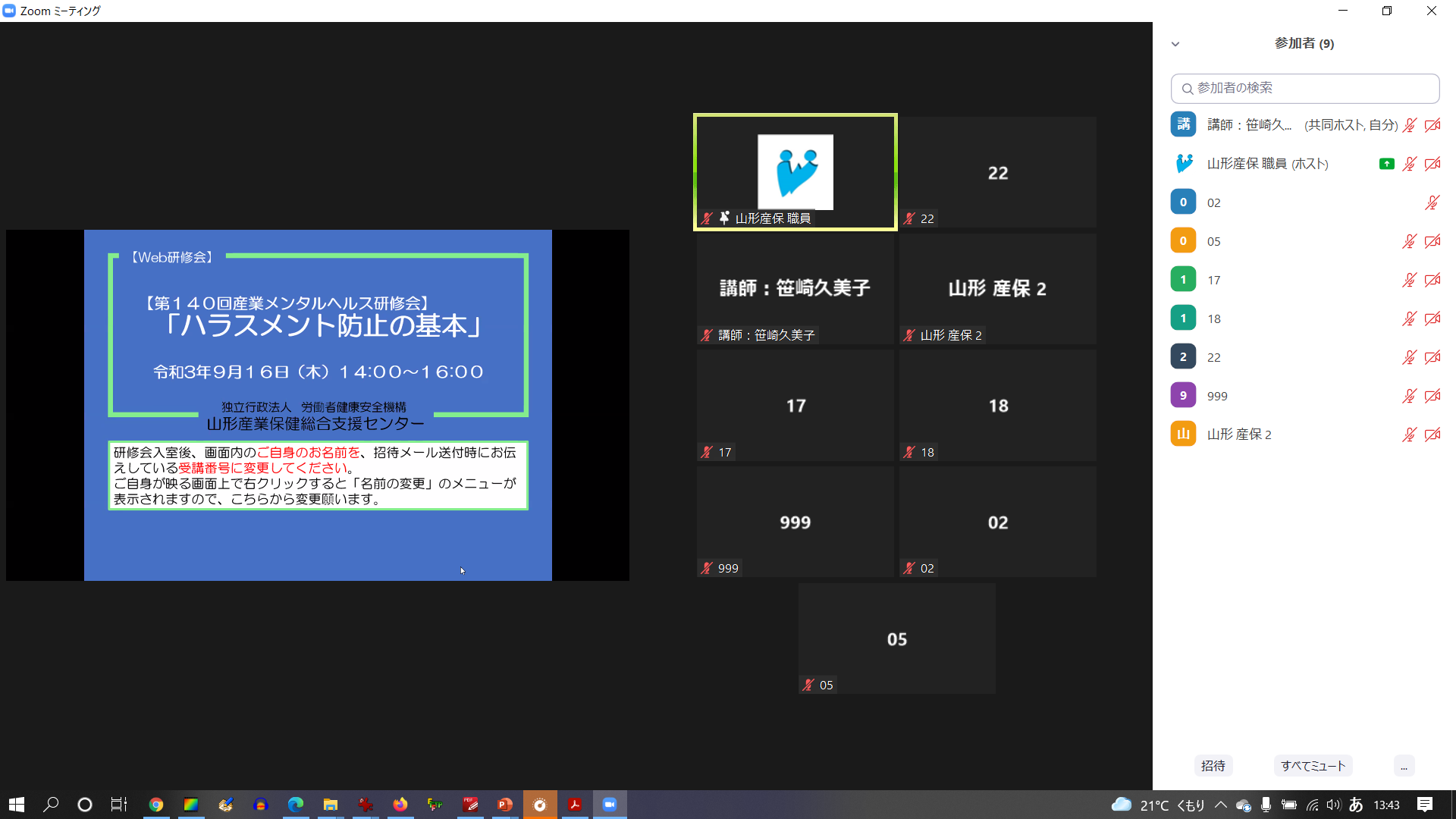
Task: Open Windows taskbar search
Action: click(x=51, y=805)
